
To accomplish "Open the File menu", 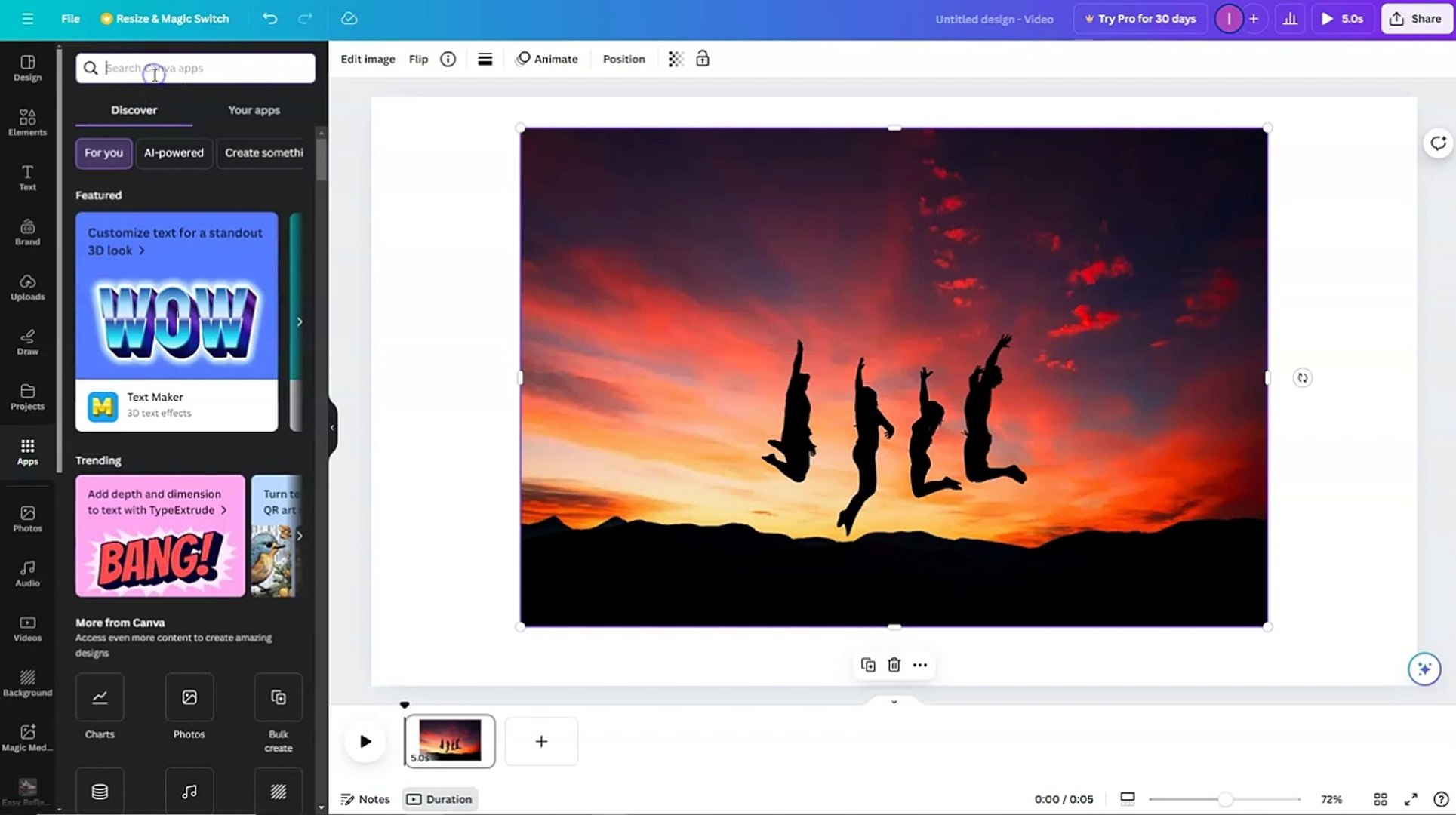I will point(69,19).
